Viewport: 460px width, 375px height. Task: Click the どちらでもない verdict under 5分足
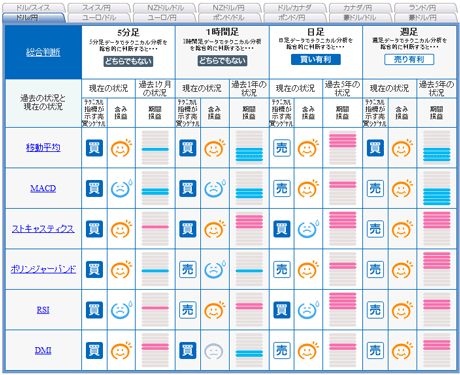point(128,61)
